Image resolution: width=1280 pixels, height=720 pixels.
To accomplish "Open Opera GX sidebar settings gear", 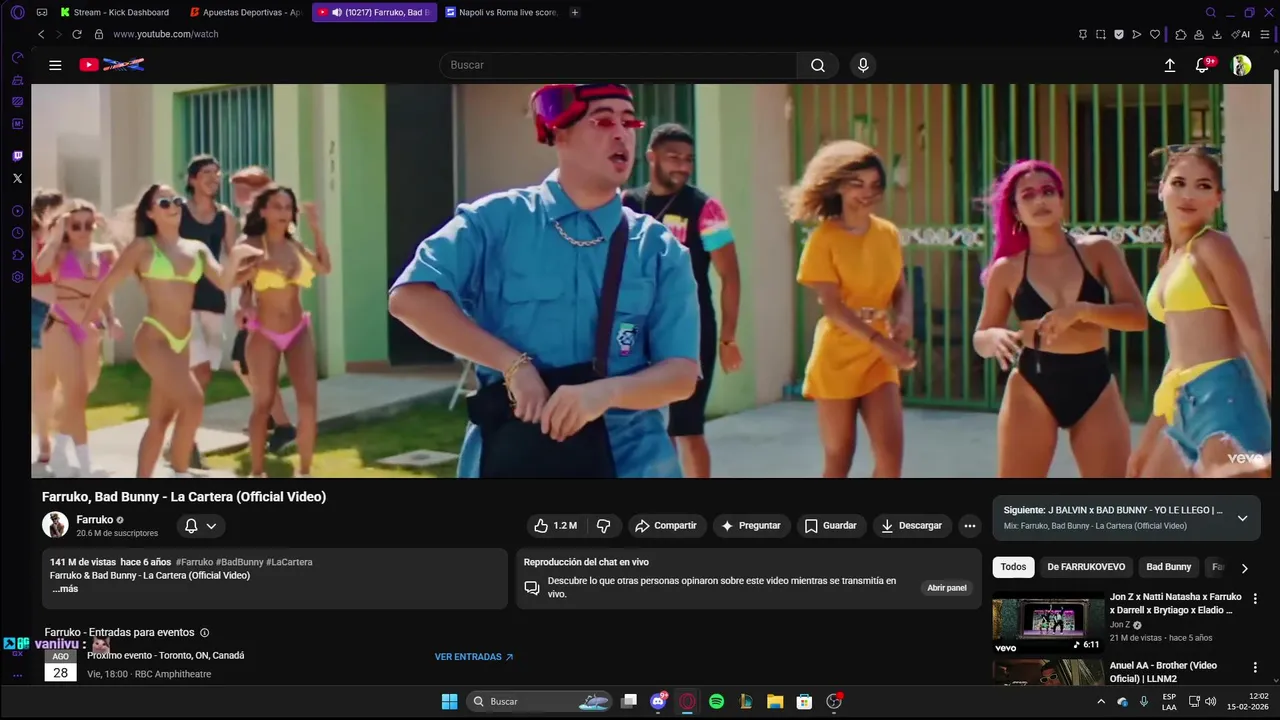I will tap(17, 277).
